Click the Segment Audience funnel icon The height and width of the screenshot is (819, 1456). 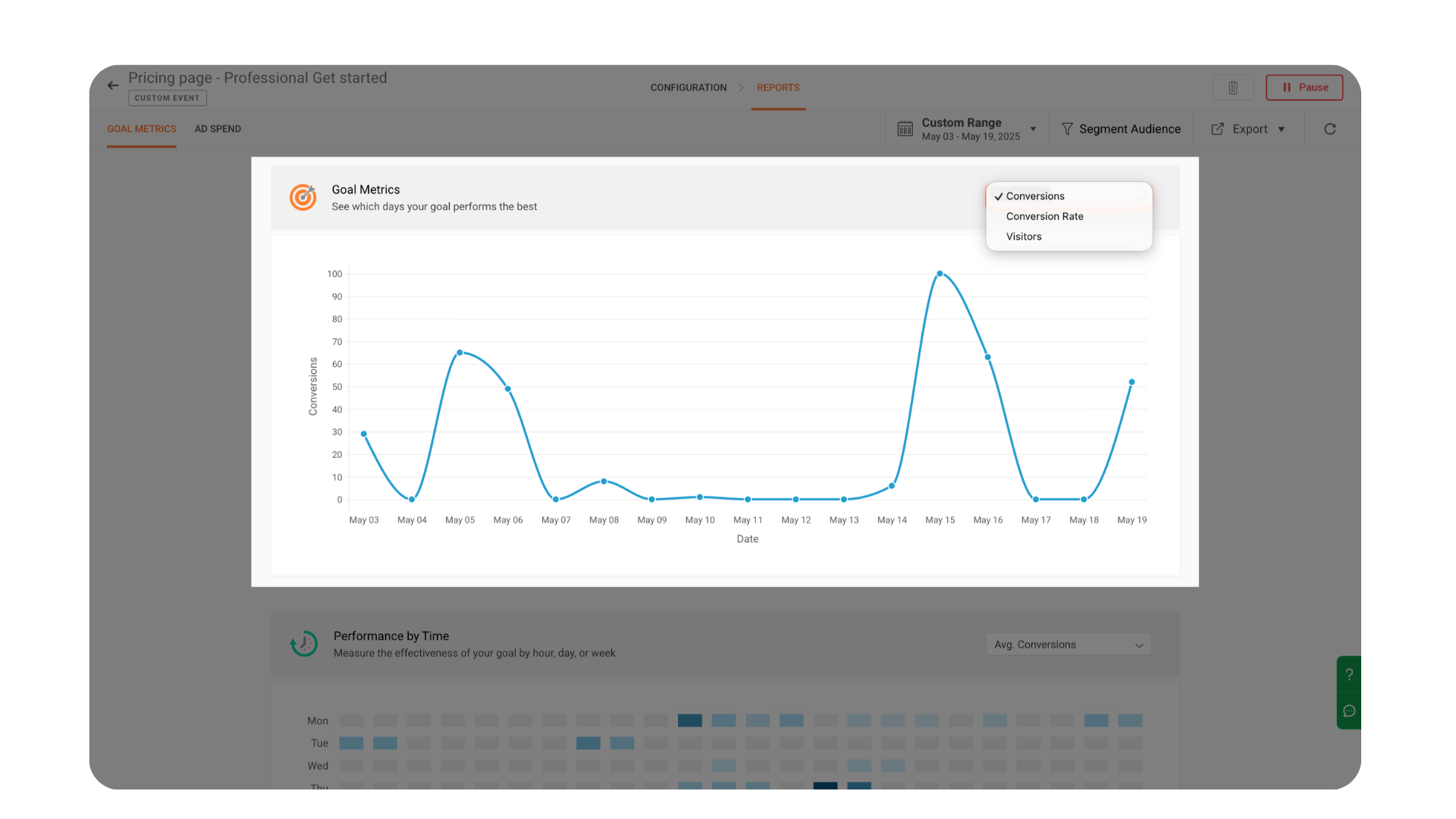click(1067, 129)
